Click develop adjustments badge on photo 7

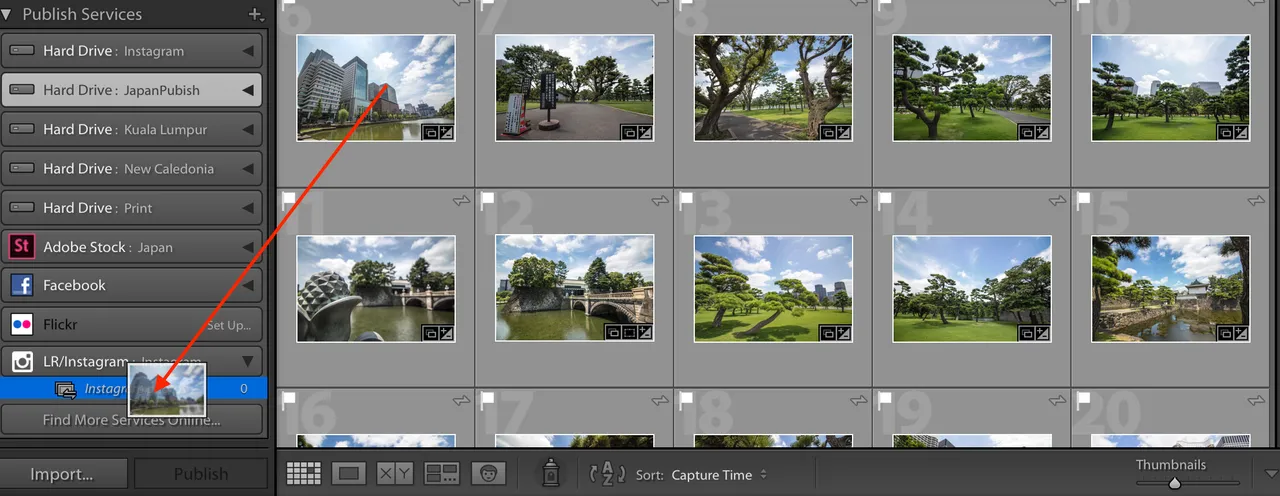645,132
